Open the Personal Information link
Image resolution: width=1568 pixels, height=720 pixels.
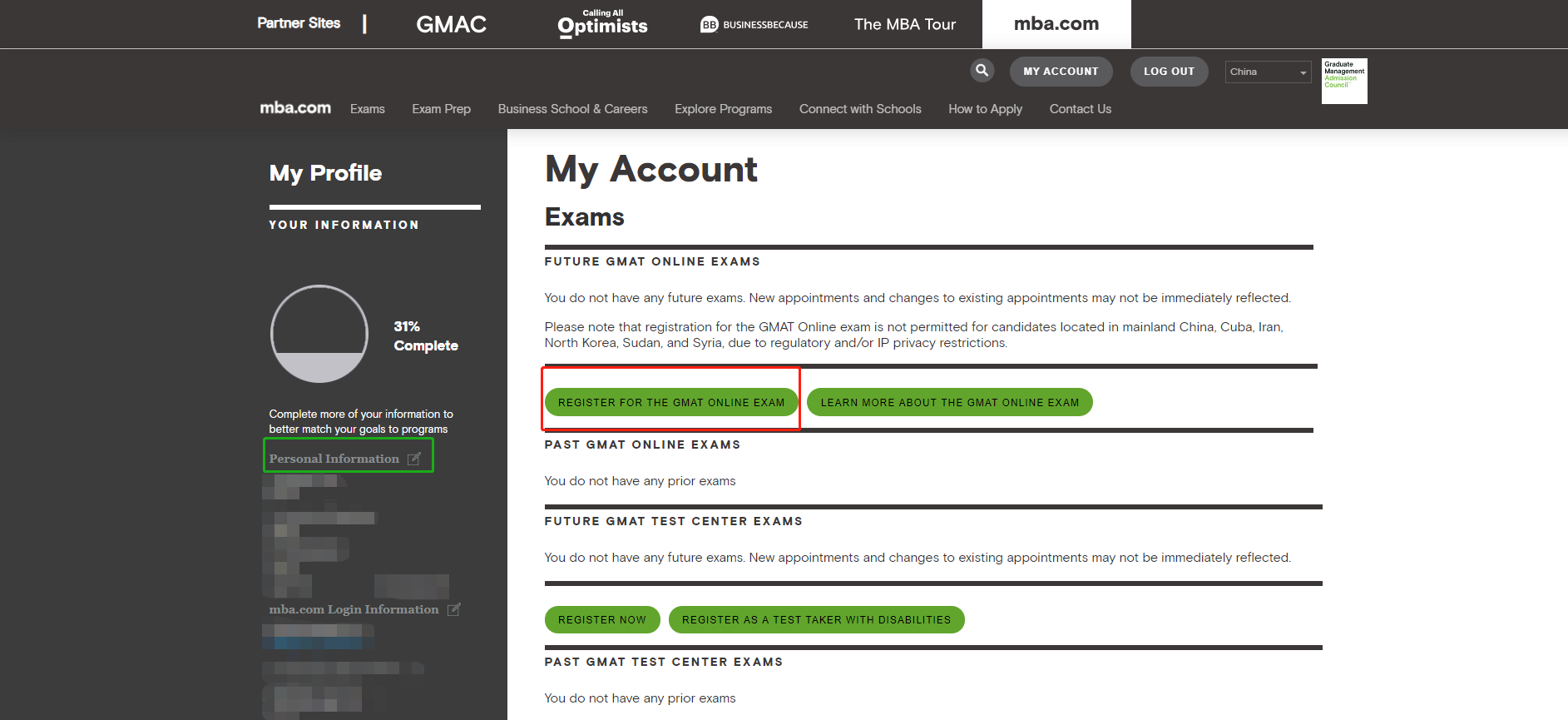[x=334, y=459]
